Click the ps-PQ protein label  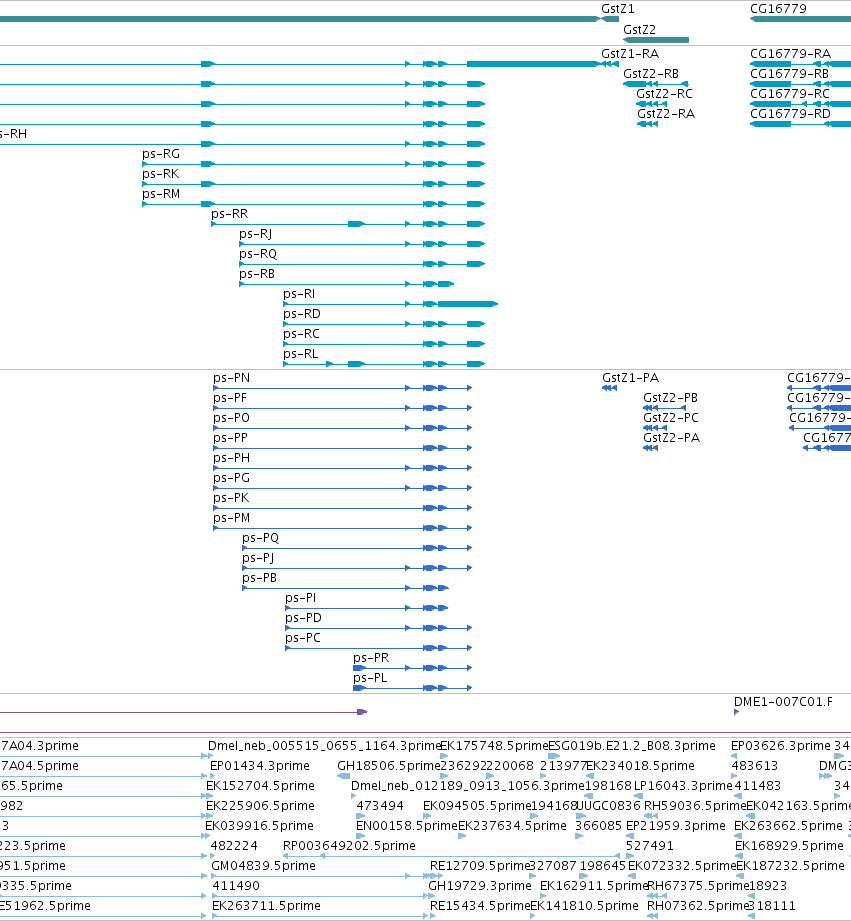point(260,537)
